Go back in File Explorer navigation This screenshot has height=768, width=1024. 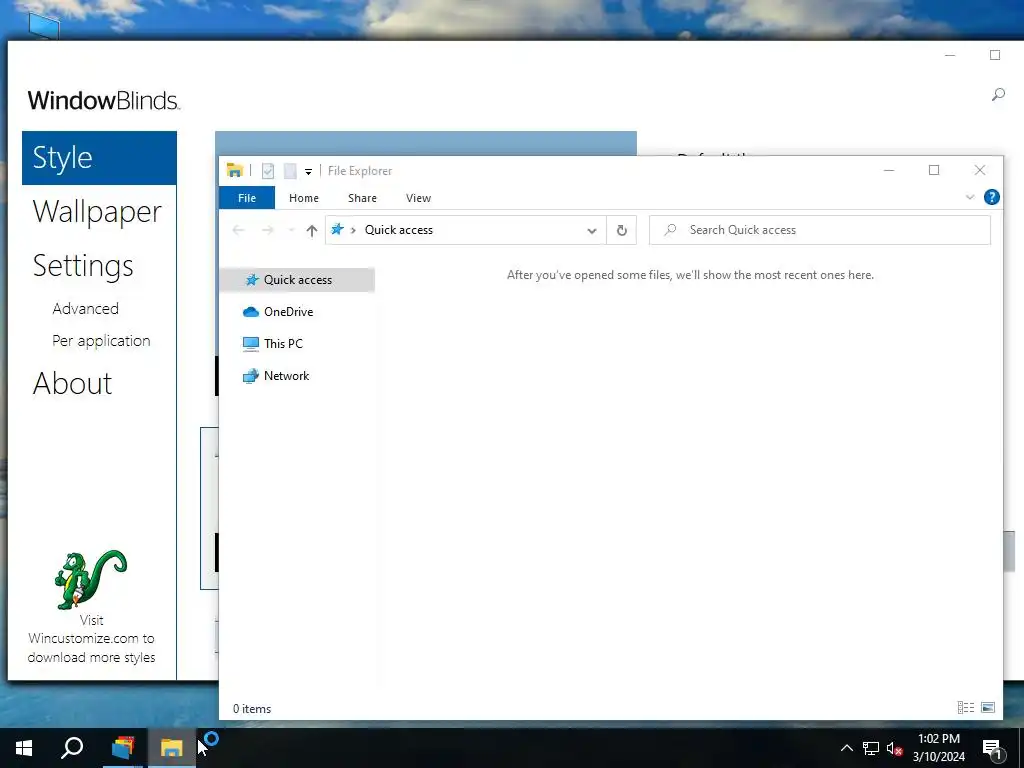[238, 230]
